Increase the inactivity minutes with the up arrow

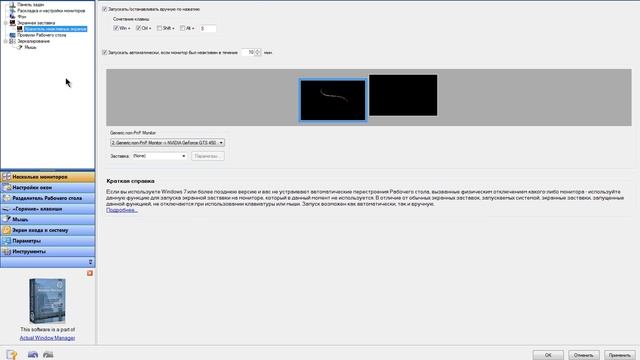click(258, 51)
